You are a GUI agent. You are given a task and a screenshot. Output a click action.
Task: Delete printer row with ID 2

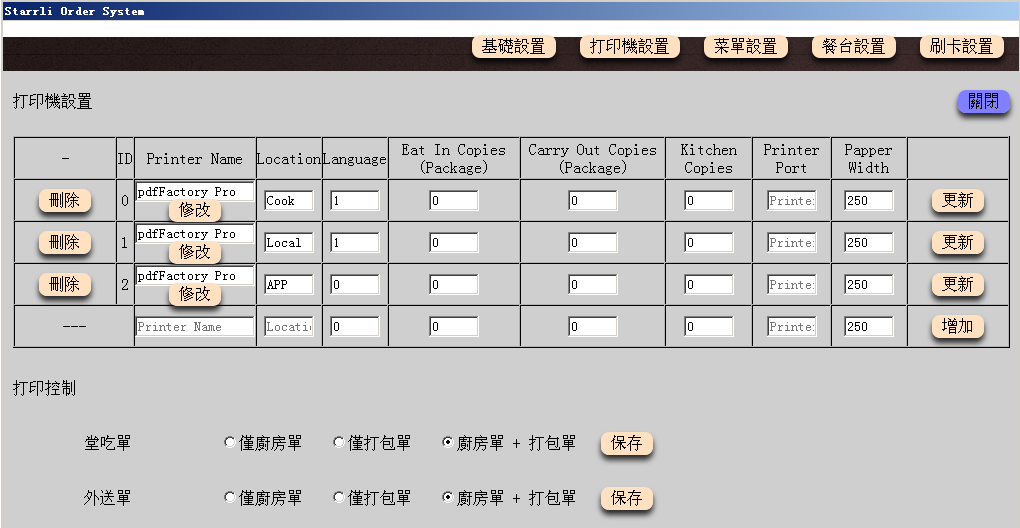click(64, 285)
